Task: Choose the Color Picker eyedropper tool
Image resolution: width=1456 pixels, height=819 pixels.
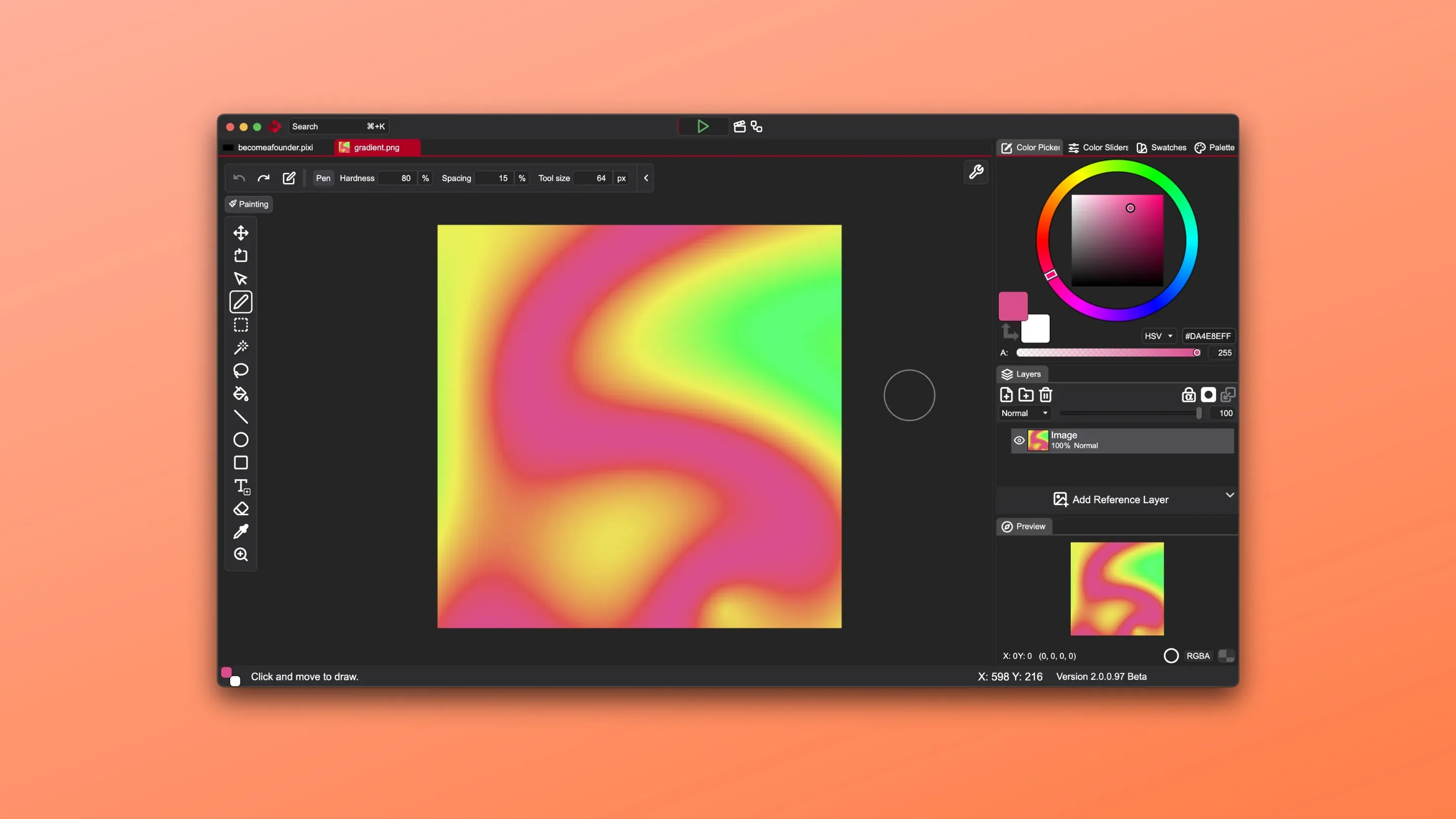Action: coord(241,532)
